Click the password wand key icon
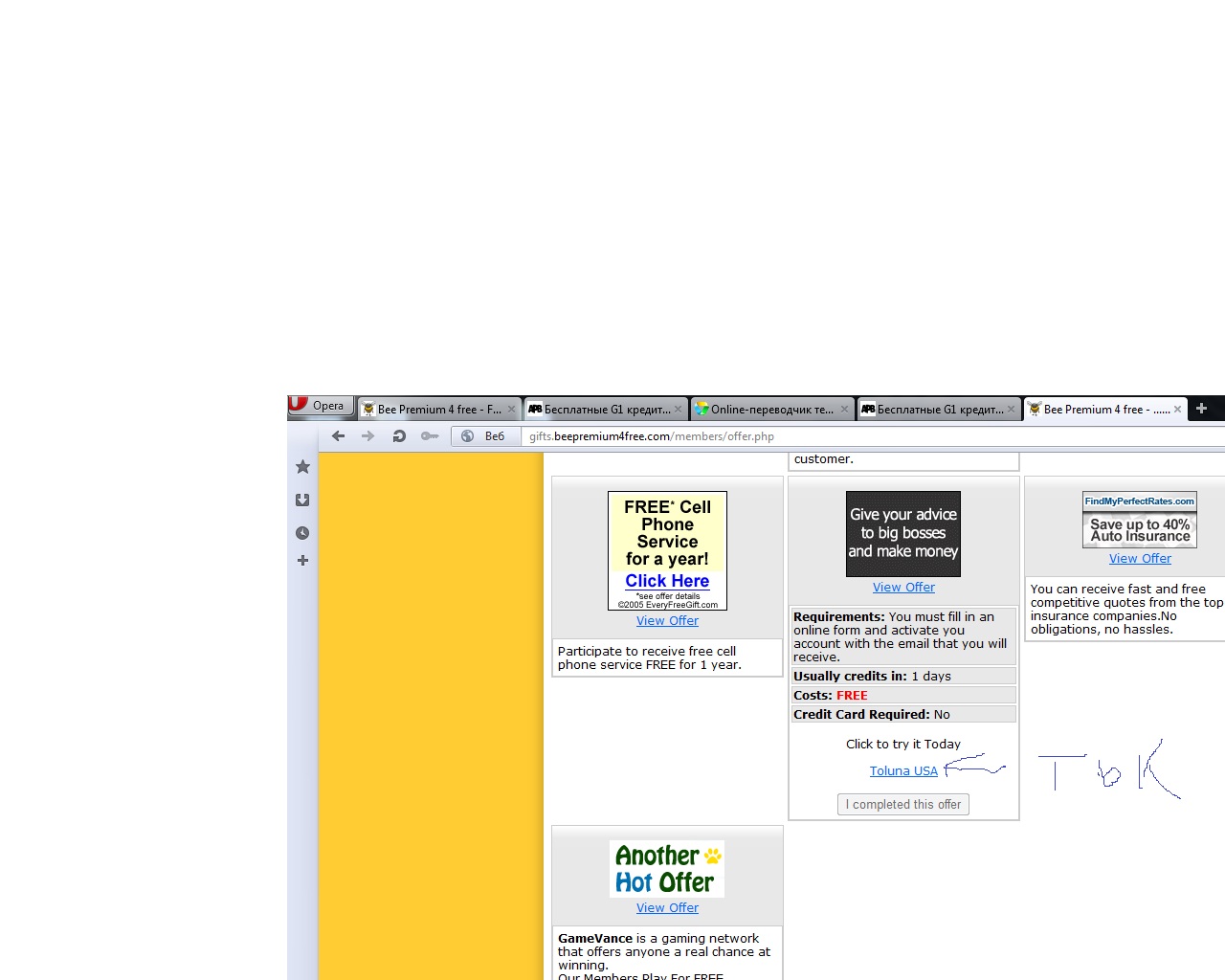The image size is (1225, 980). pyautogui.click(x=430, y=436)
